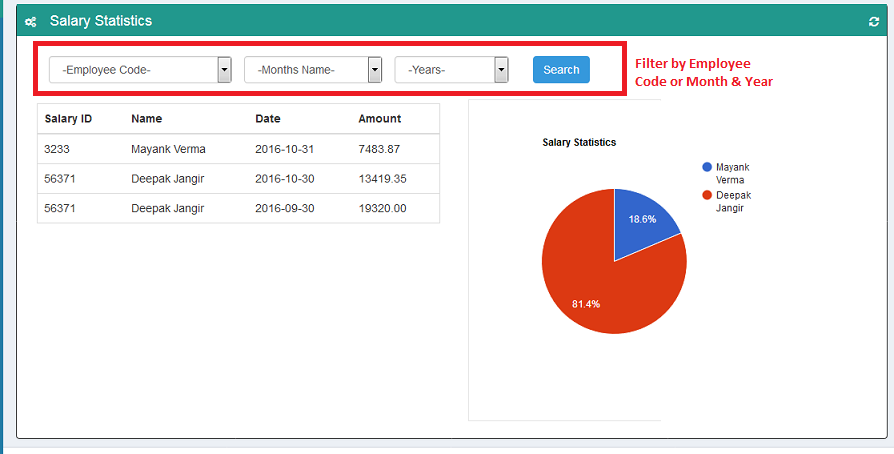Click salary ID 56371 in 13419.35 row

tap(60, 179)
